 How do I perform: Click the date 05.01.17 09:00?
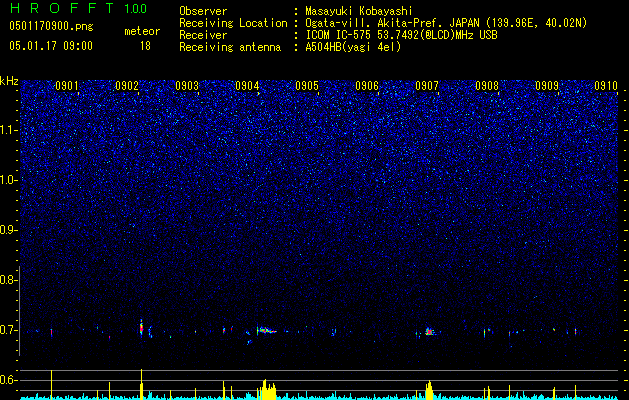tap(51, 46)
